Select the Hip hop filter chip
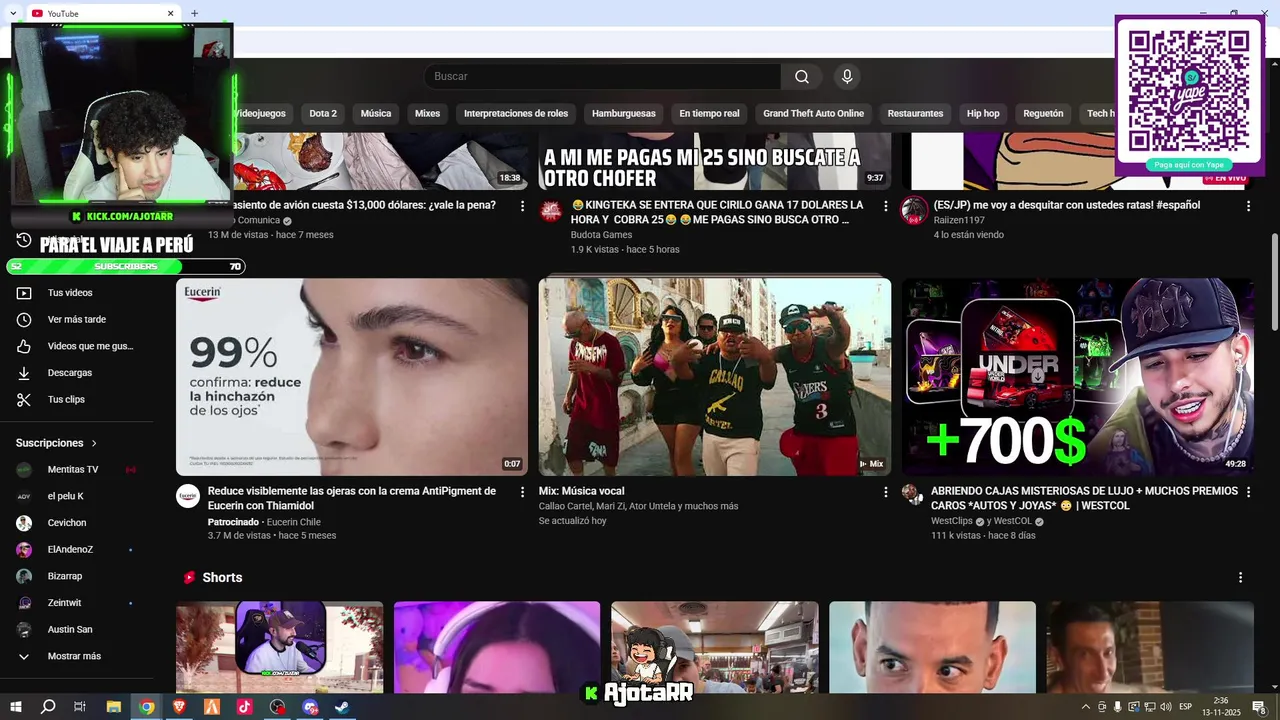Viewport: 1280px width, 720px height. tap(983, 114)
